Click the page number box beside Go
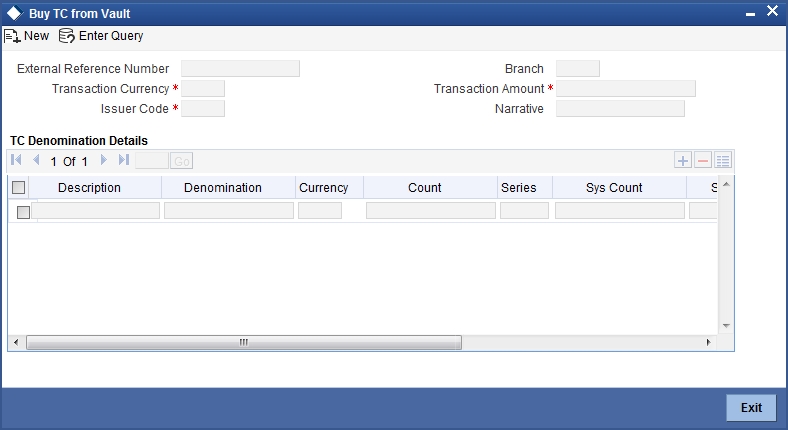The width and height of the screenshot is (788, 430). pyautogui.click(x=152, y=161)
